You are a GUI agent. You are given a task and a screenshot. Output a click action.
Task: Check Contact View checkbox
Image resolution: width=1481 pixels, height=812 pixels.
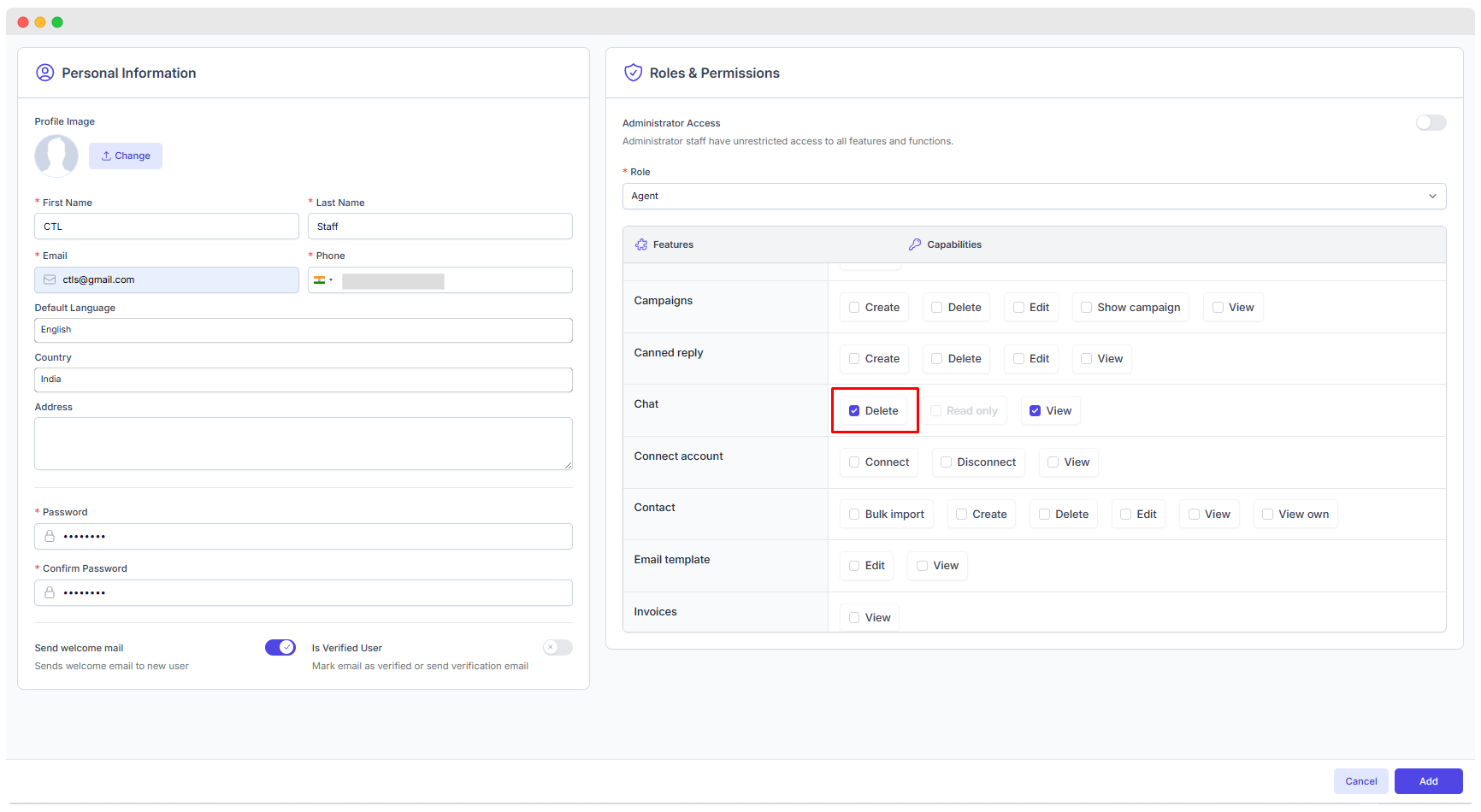point(1194,515)
